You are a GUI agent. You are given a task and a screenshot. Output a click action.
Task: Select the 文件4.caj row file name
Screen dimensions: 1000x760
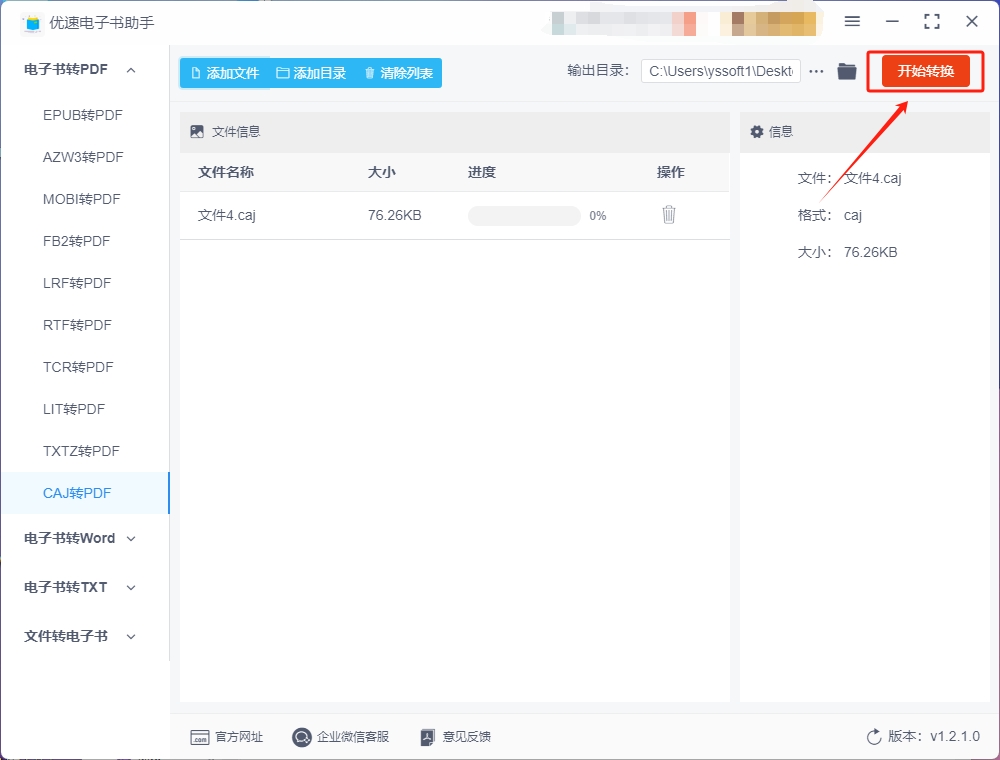(x=226, y=216)
